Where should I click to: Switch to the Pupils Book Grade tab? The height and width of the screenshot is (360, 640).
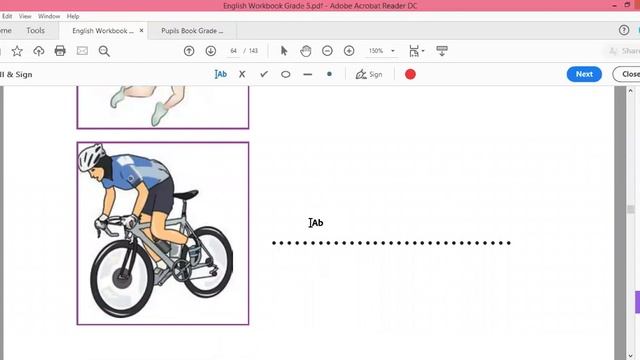pos(192,31)
